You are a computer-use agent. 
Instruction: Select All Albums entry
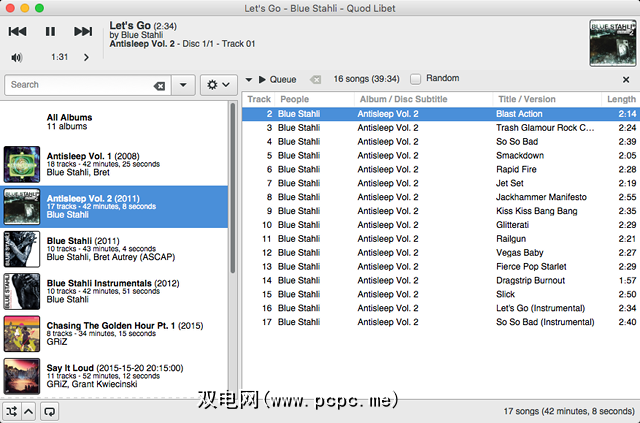tap(114, 122)
